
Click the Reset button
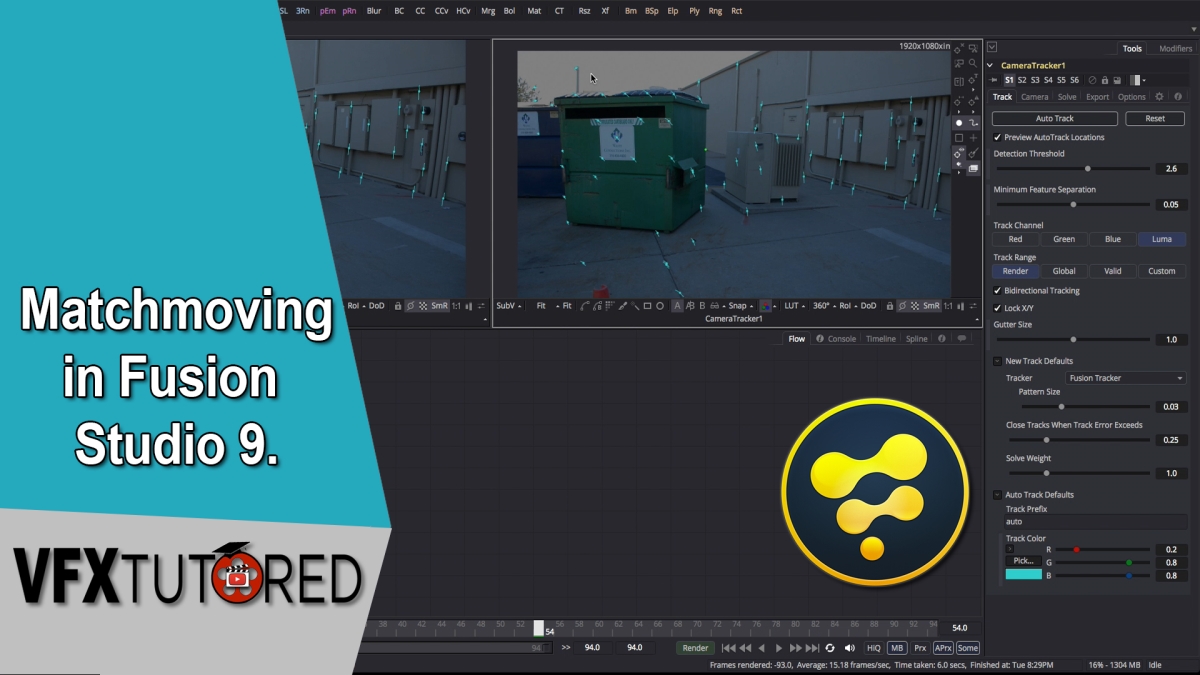click(1155, 118)
